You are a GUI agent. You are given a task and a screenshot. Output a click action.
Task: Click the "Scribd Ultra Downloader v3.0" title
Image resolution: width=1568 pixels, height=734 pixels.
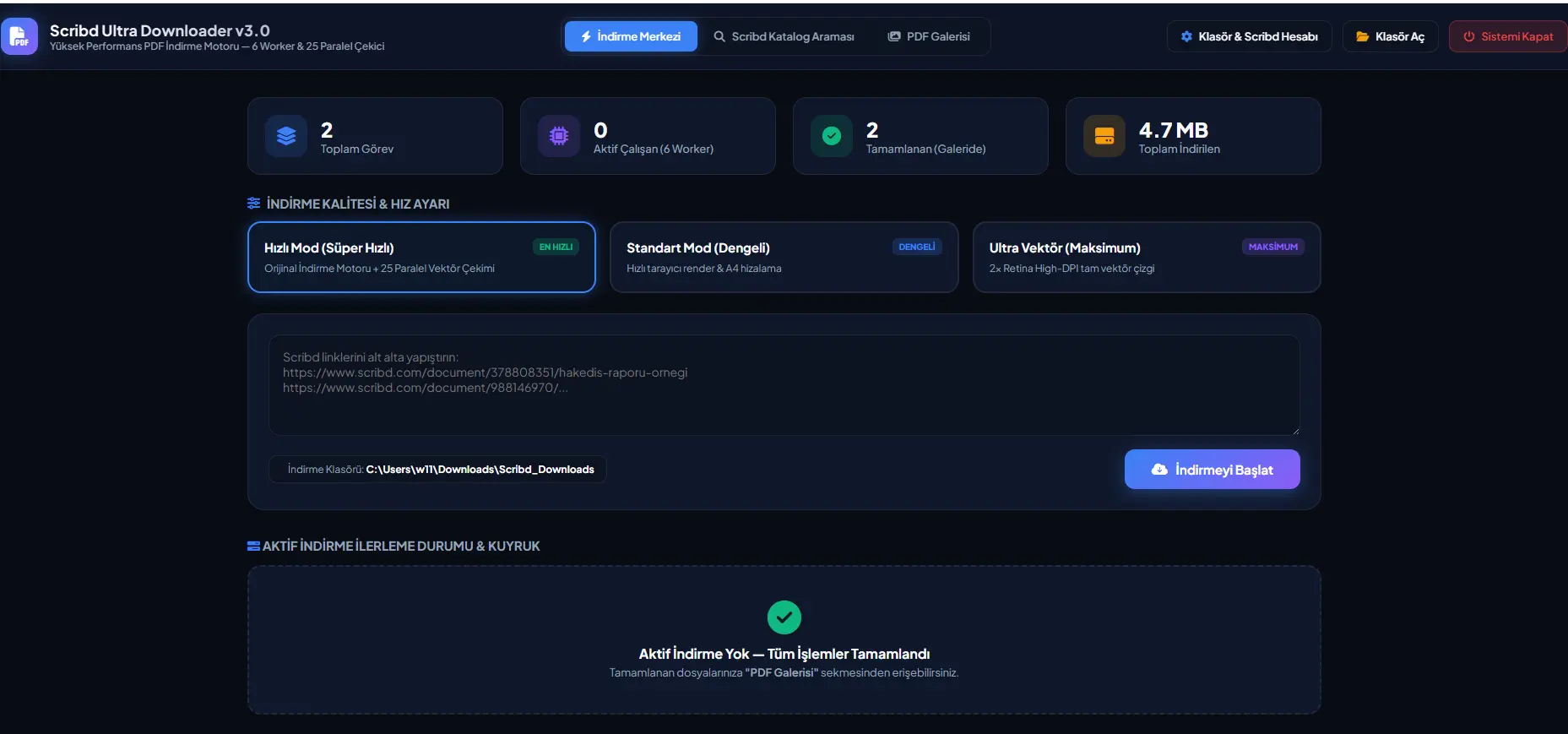click(160, 30)
